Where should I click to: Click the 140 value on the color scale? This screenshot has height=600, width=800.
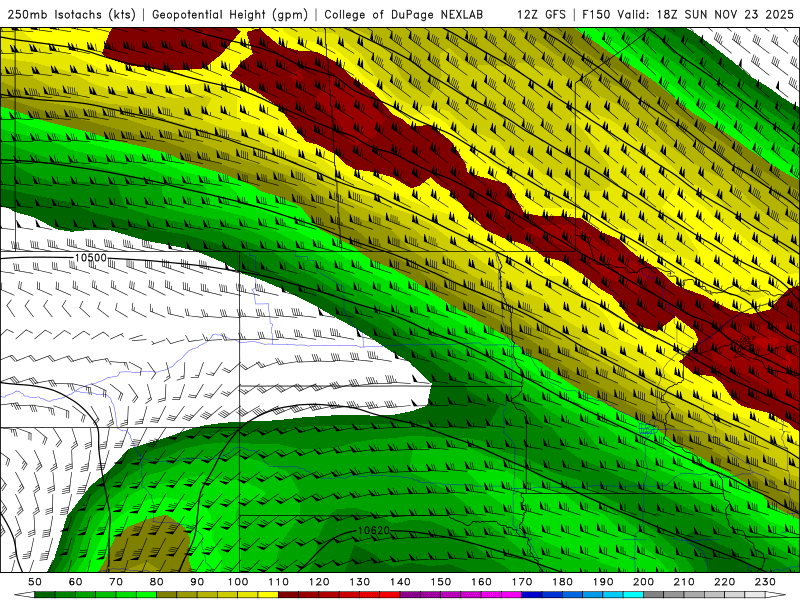pyautogui.click(x=400, y=582)
